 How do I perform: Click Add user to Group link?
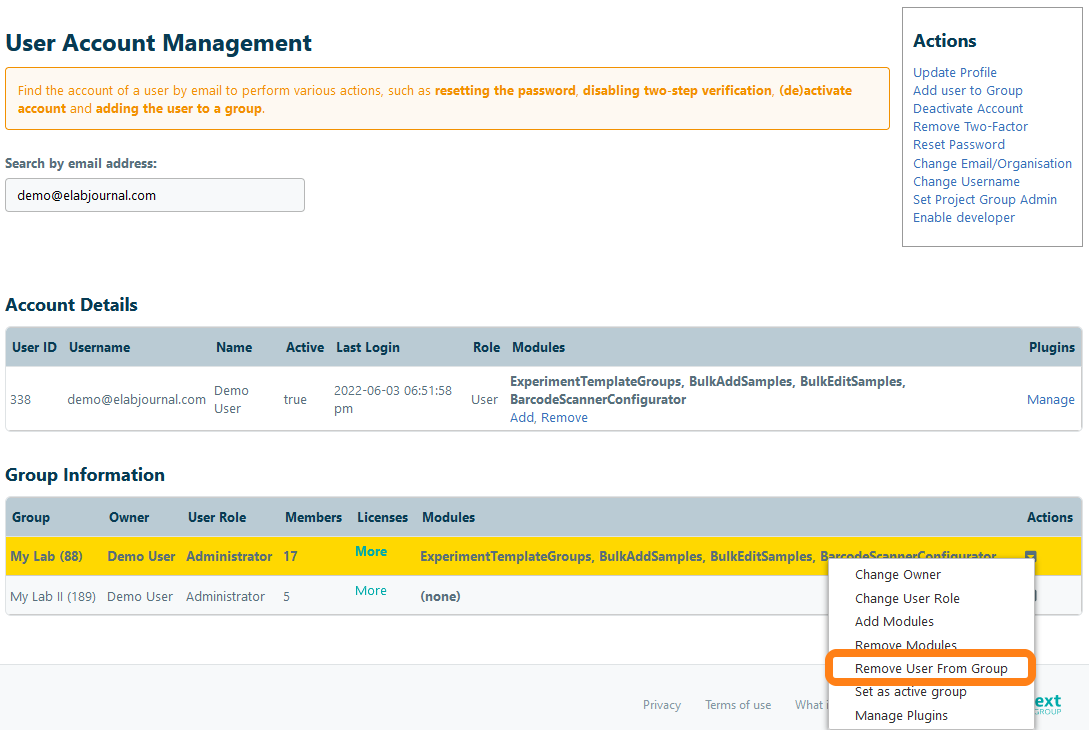pyautogui.click(x=967, y=90)
